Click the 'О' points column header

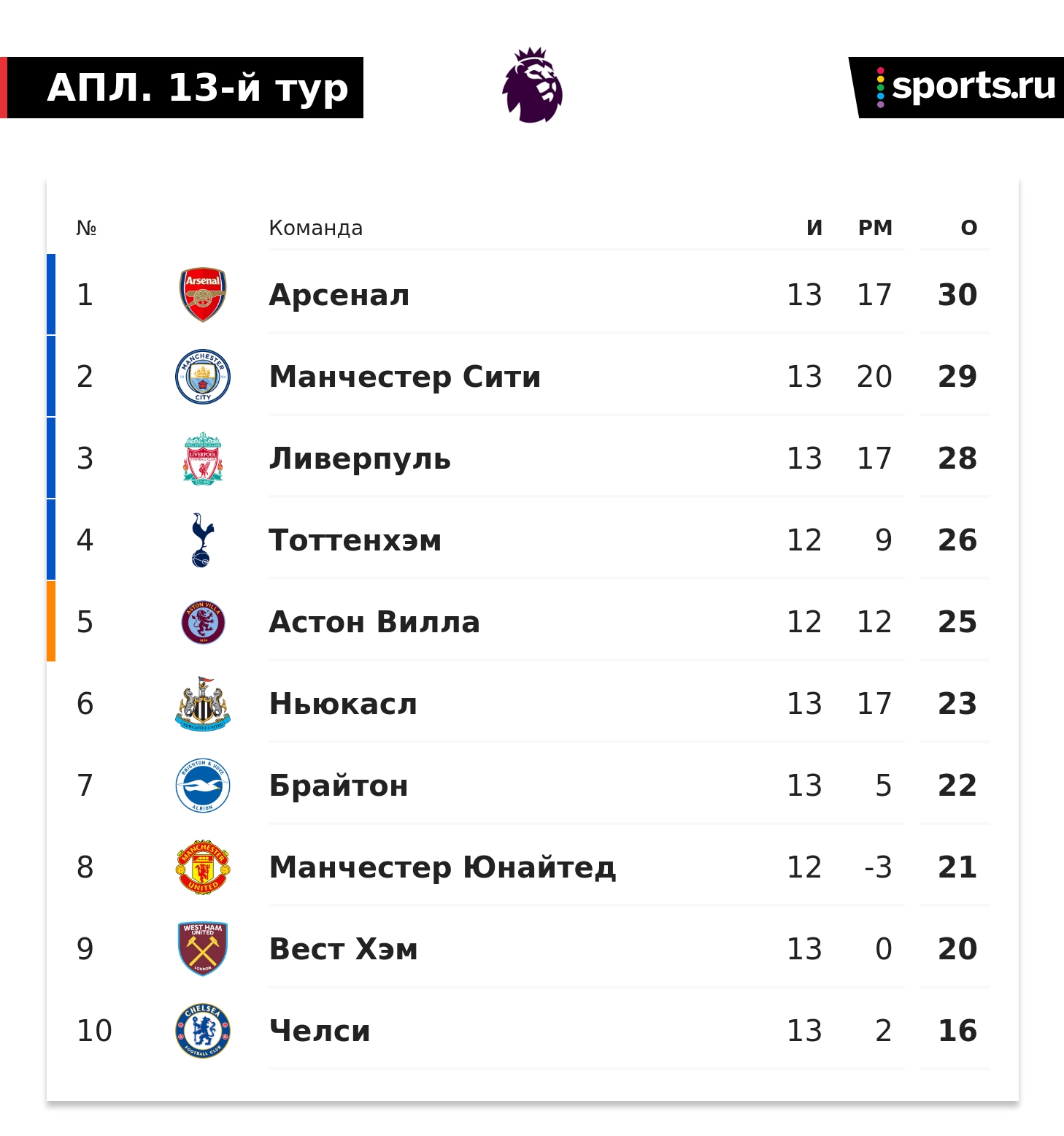pos(968,228)
